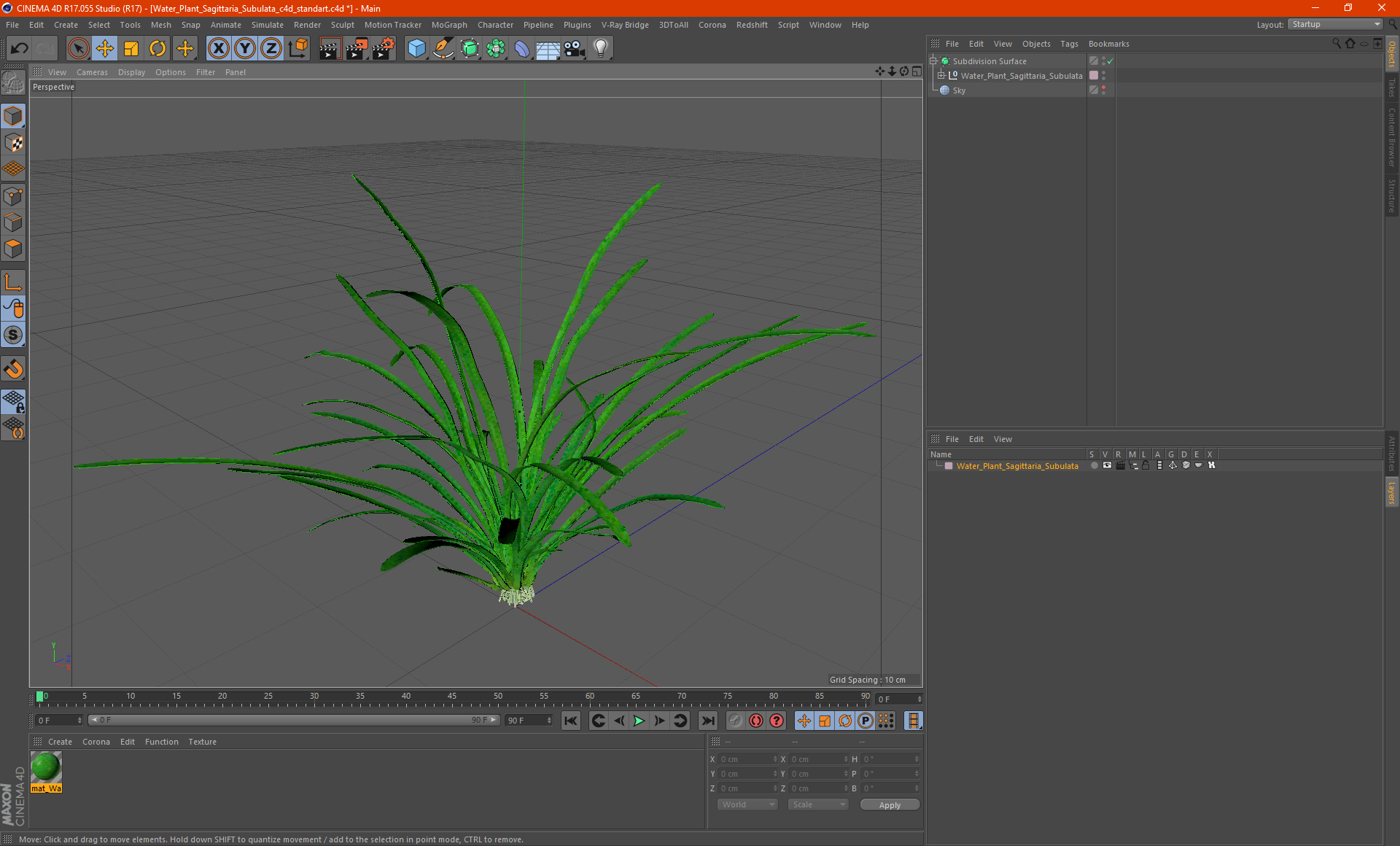Image resolution: width=1400 pixels, height=846 pixels.
Task: Expand Water_Plant_Sagittaria_Subulata object node
Action: pos(941,76)
